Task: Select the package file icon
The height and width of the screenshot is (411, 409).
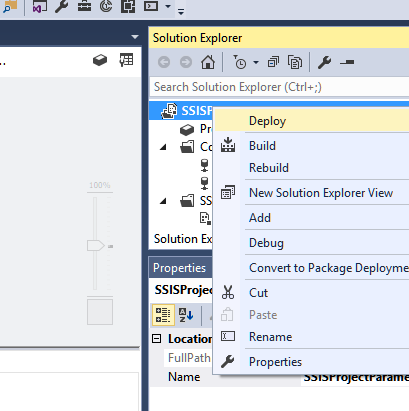Action: (205, 218)
